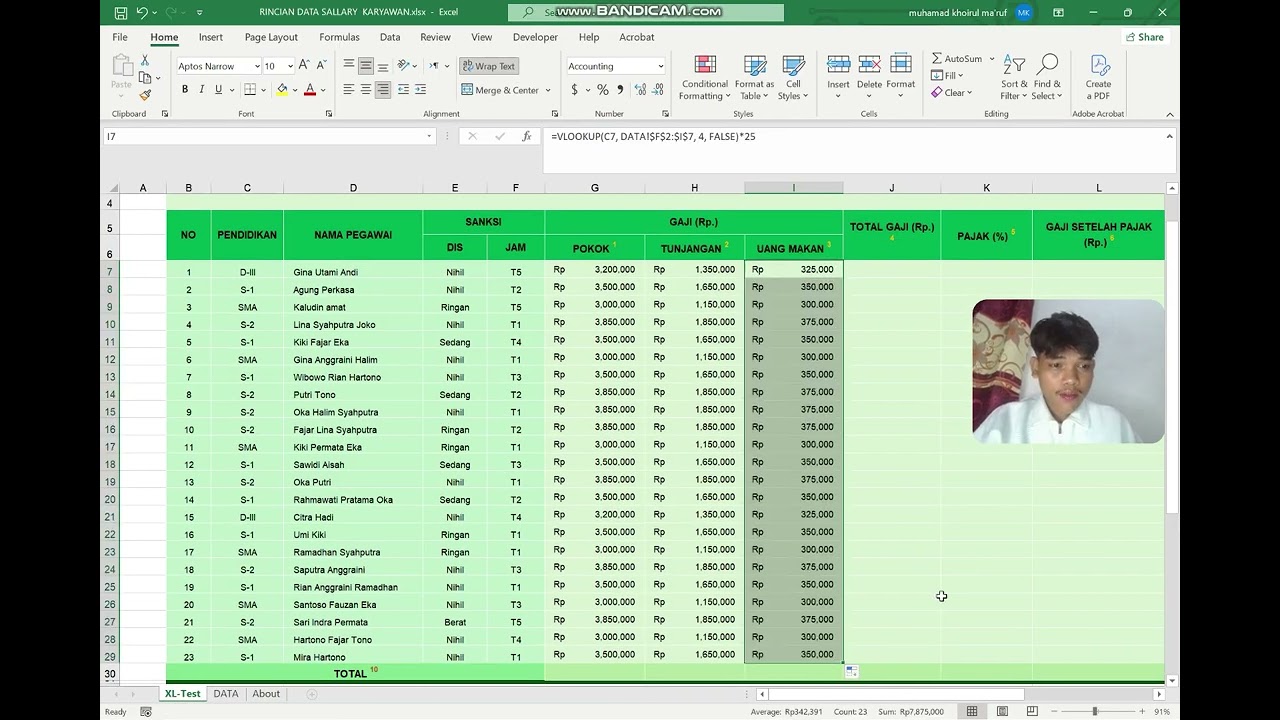The height and width of the screenshot is (720, 1280).
Task: Click the Cut scissors icon
Action: click(x=145, y=60)
